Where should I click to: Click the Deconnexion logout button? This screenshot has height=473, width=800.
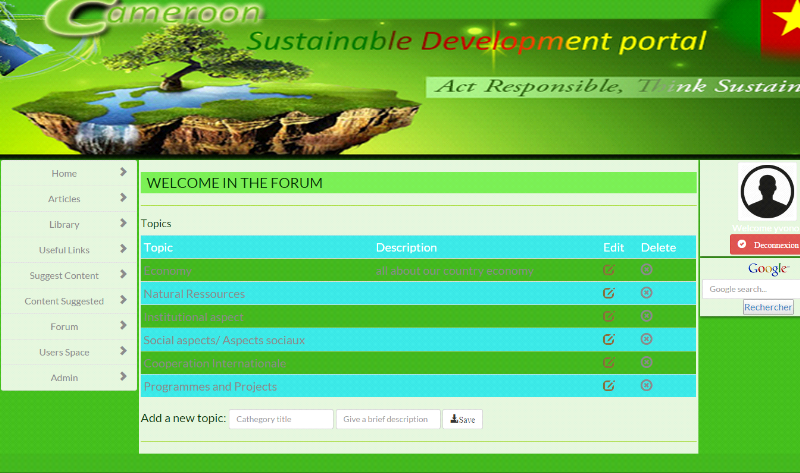click(x=765, y=244)
